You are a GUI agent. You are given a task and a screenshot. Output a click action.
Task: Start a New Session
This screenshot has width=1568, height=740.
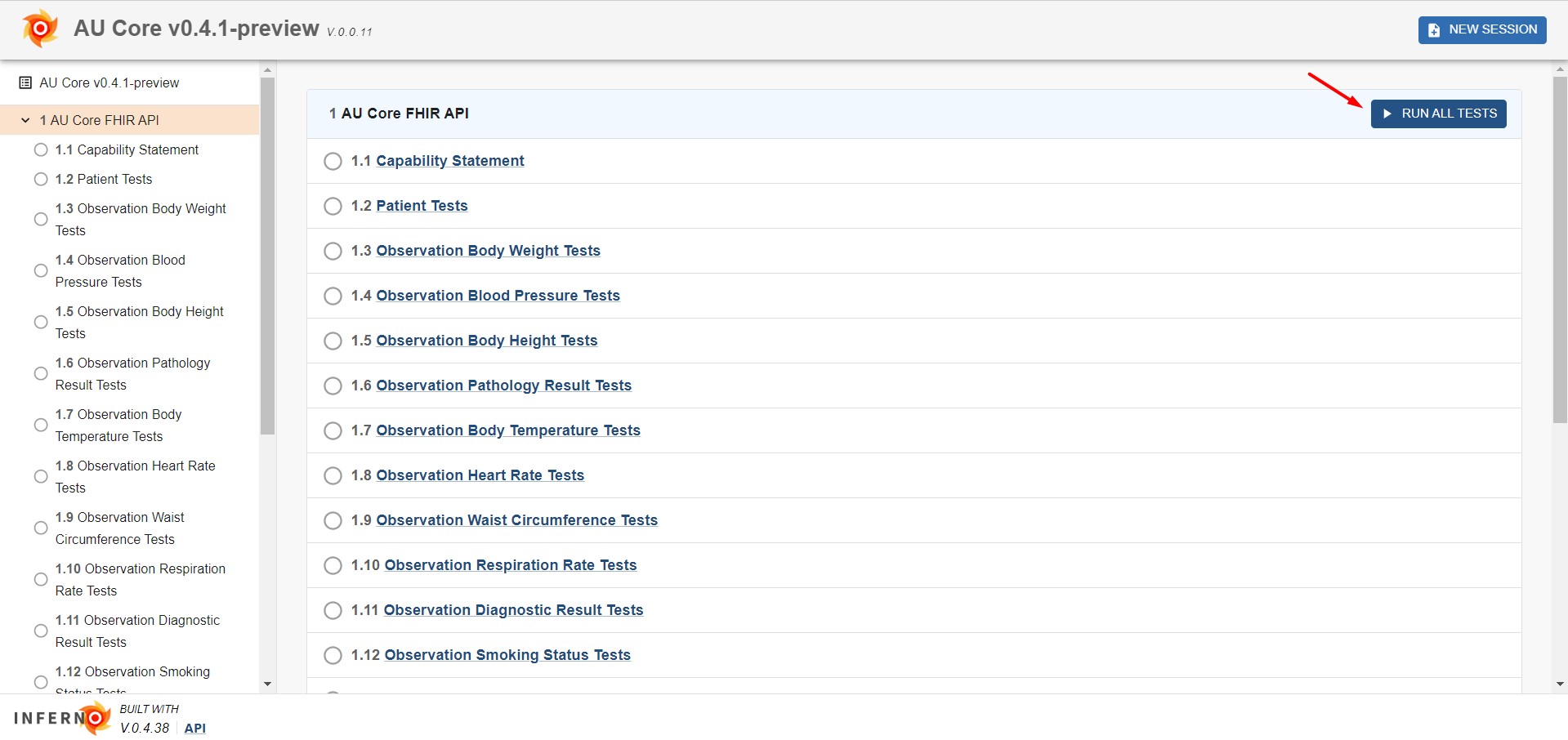(1482, 29)
